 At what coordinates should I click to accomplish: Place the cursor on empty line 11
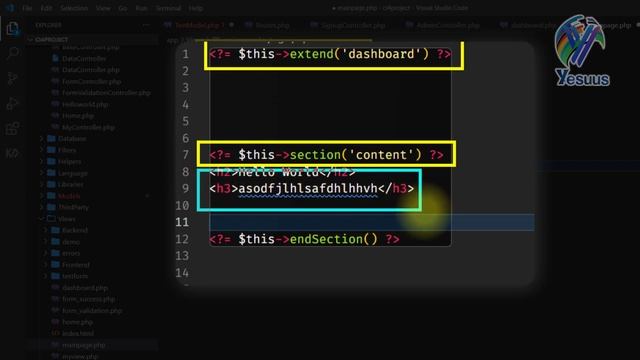[371, 222]
